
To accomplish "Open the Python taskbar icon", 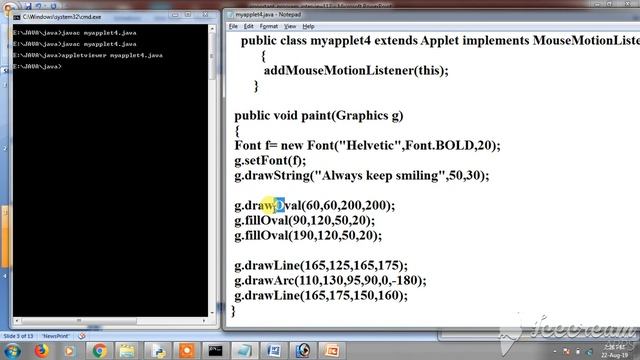I will click(x=157, y=351).
